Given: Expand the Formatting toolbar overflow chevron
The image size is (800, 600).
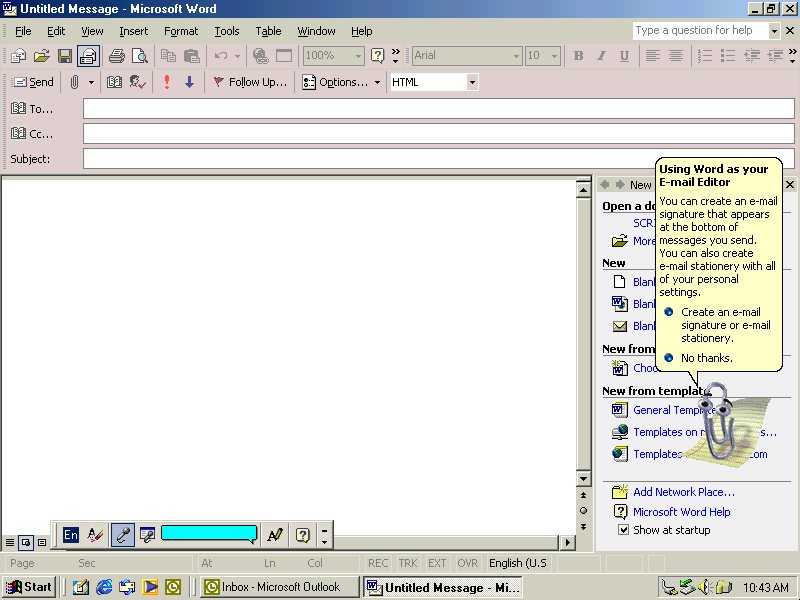Looking at the screenshot, I should (792, 56).
